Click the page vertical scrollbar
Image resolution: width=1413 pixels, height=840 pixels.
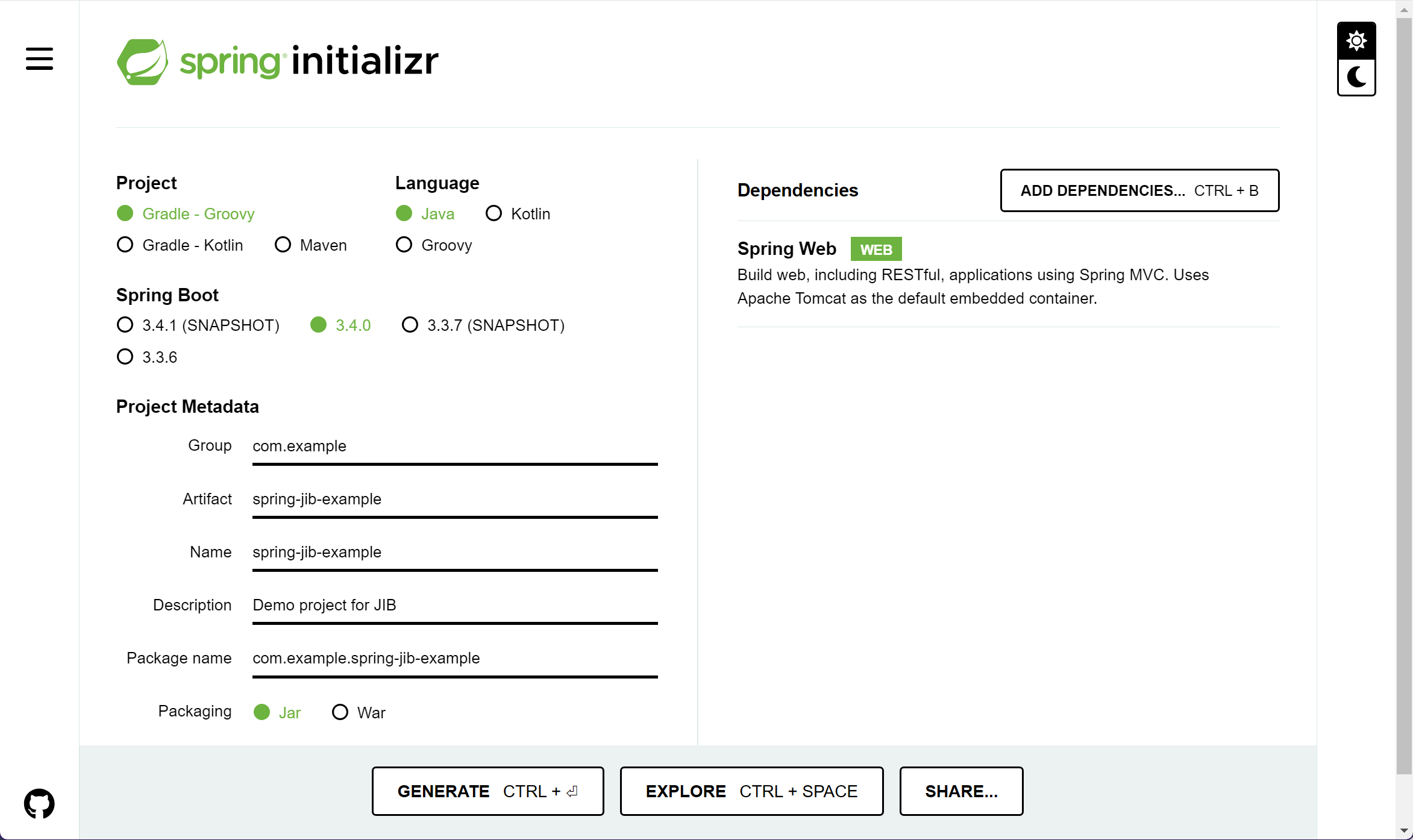1404,395
